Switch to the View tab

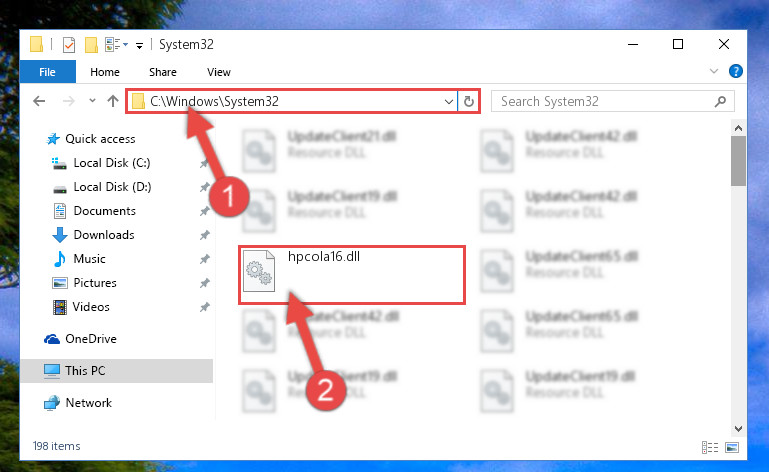pos(219,72)
